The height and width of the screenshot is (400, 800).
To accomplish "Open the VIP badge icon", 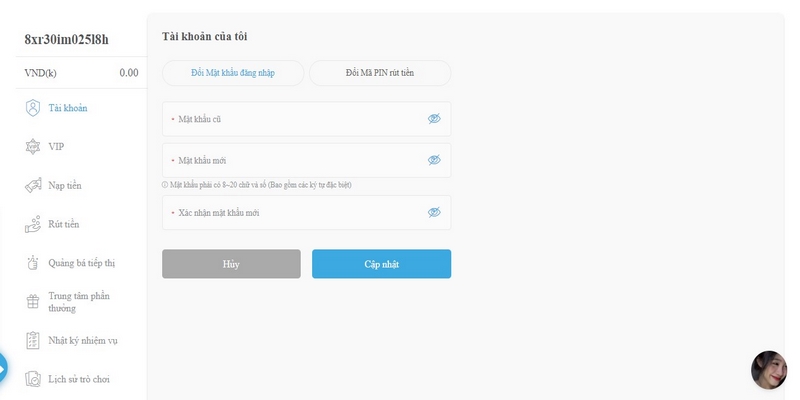I will click(33, 147).
